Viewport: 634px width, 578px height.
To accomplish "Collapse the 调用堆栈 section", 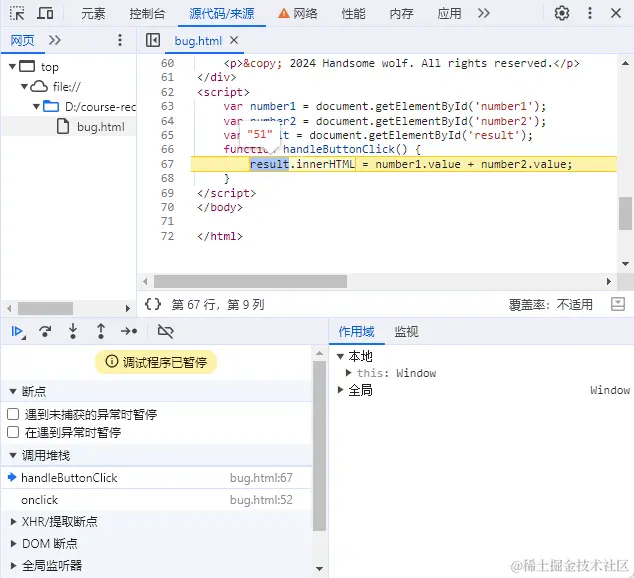I will (x=13, y=456).
